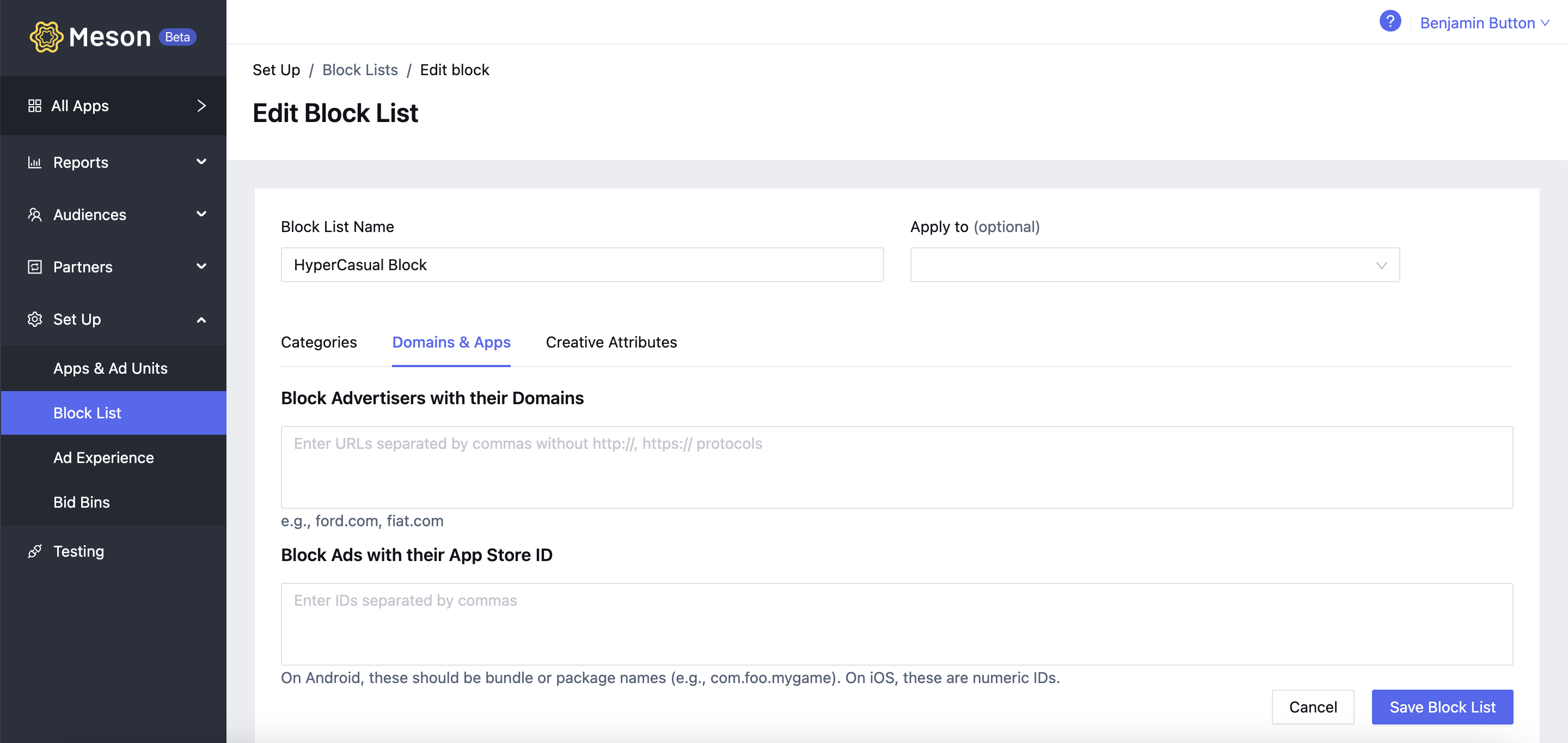1568x743 pixels.
Task: Focus the Block List Name field
Action: pos(582,265)
